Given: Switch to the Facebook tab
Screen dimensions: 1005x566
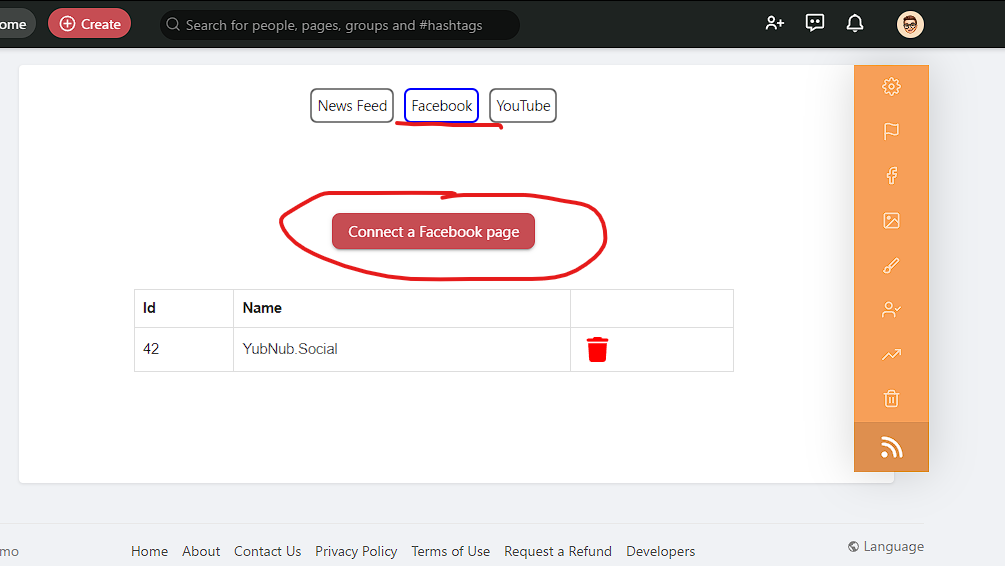Looking at the screenshot, I should pyautogui.click(x=441, y=106).
